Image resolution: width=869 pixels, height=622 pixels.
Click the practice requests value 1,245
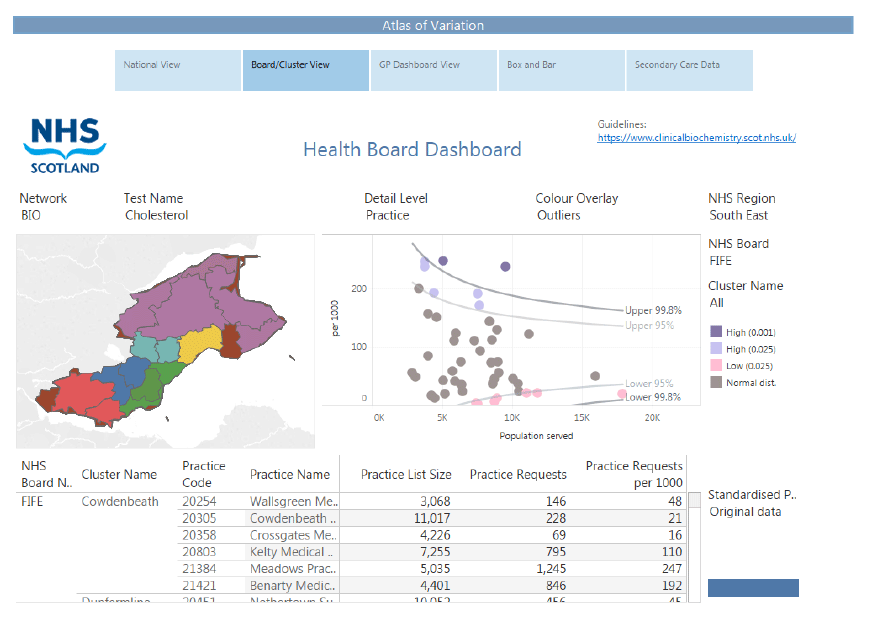coord(551,569)
